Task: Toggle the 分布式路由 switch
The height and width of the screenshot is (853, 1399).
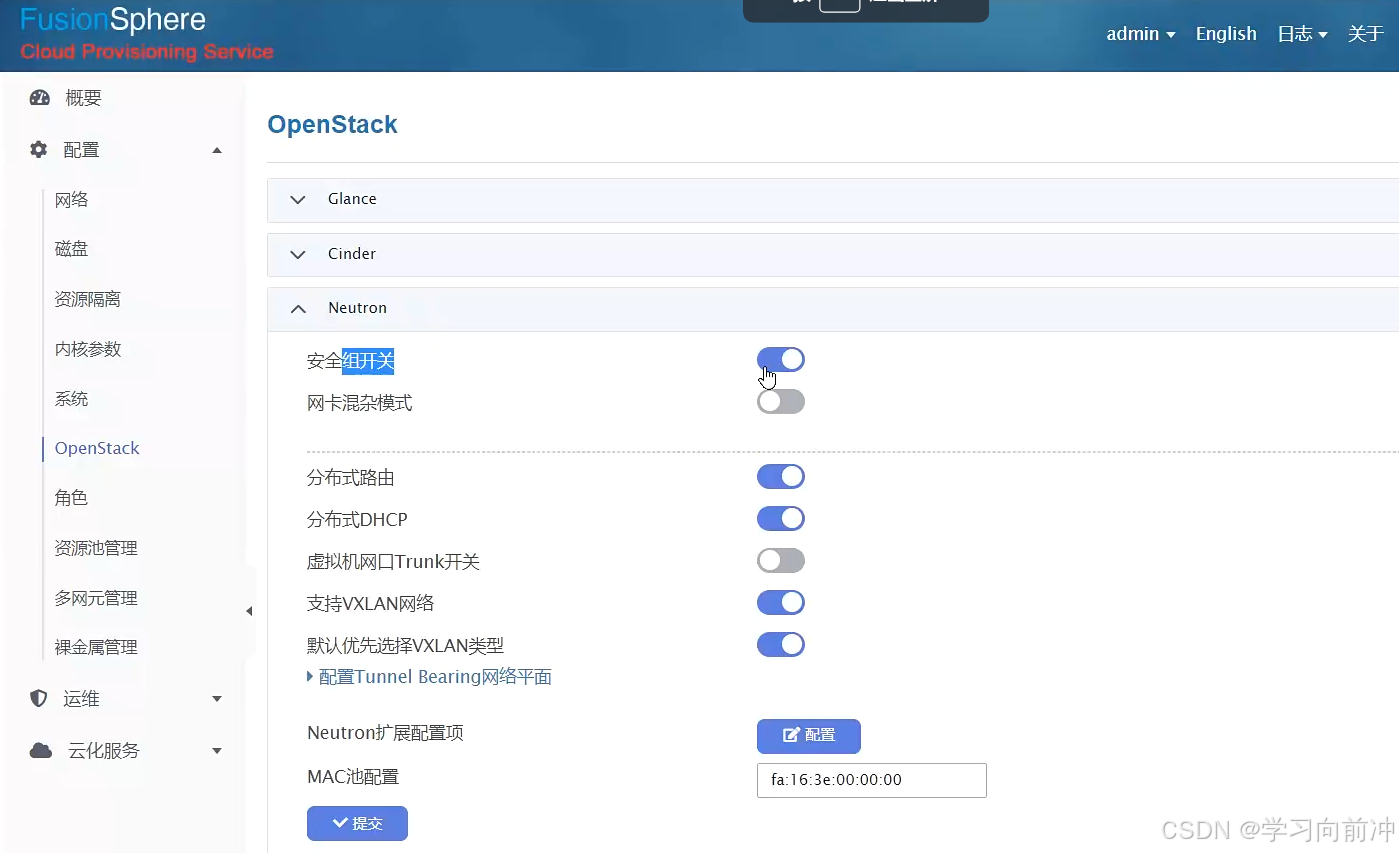Action: tap(781, 477)
